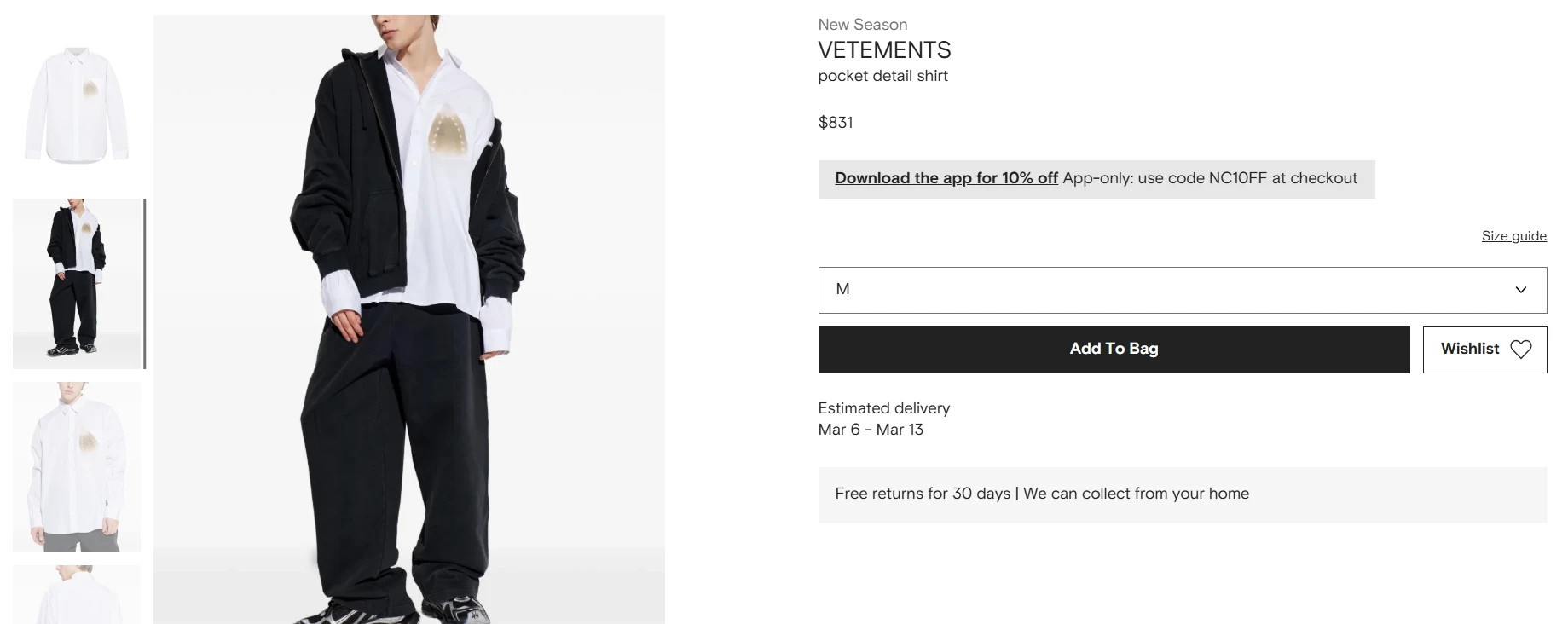
Task: Zoom into the main product image
Action: coord(408,320)
